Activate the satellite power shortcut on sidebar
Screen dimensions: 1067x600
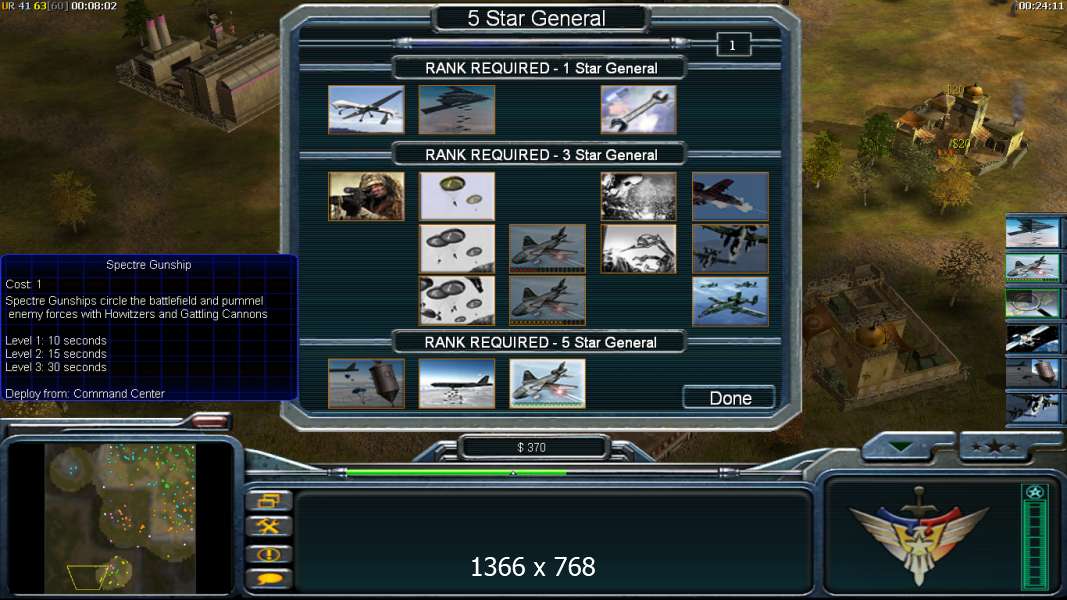click(x=1032, y=338)
